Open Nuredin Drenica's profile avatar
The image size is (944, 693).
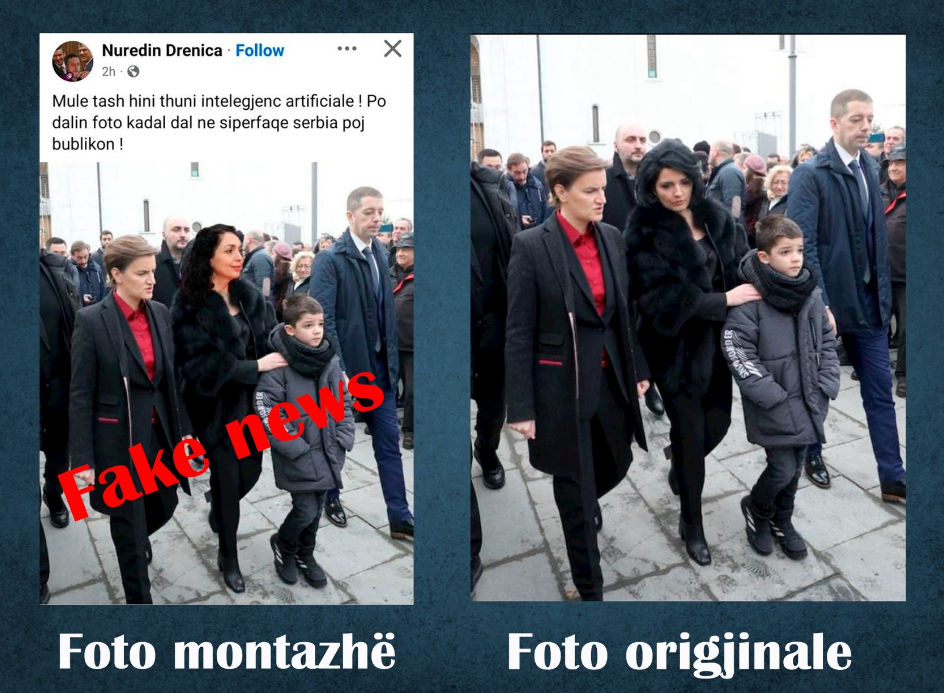[72, 61]
